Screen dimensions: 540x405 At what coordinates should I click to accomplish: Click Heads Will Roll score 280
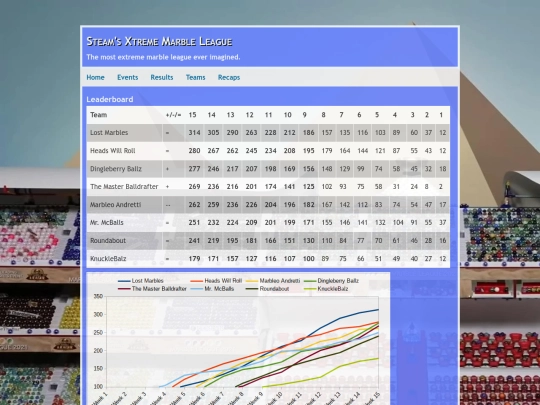coord(194,151)
